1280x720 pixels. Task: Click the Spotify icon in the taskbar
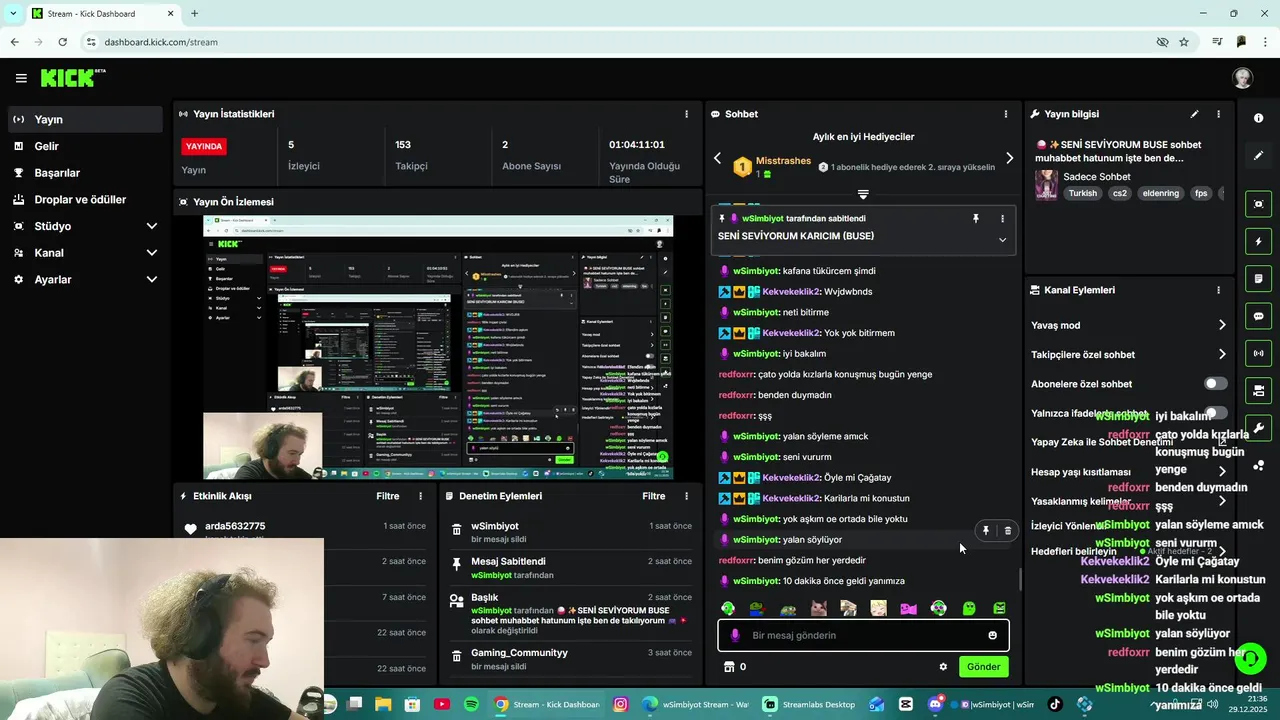pyautogui.click(x=471, y=704)
